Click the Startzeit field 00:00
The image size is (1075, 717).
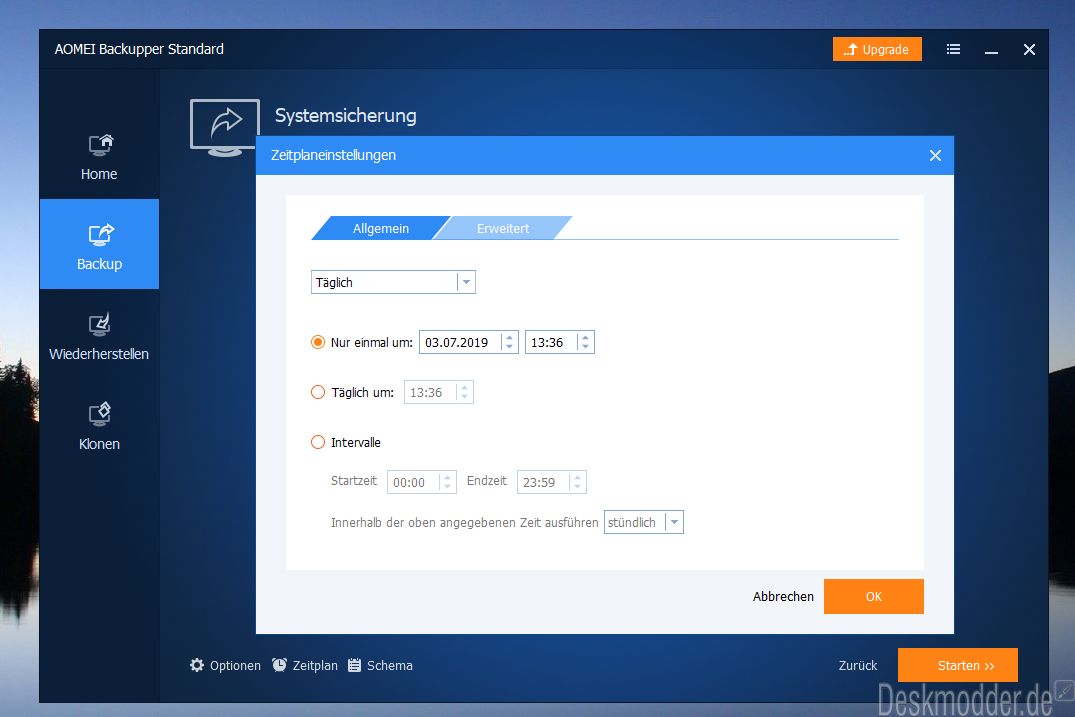[x=421, y=482]
